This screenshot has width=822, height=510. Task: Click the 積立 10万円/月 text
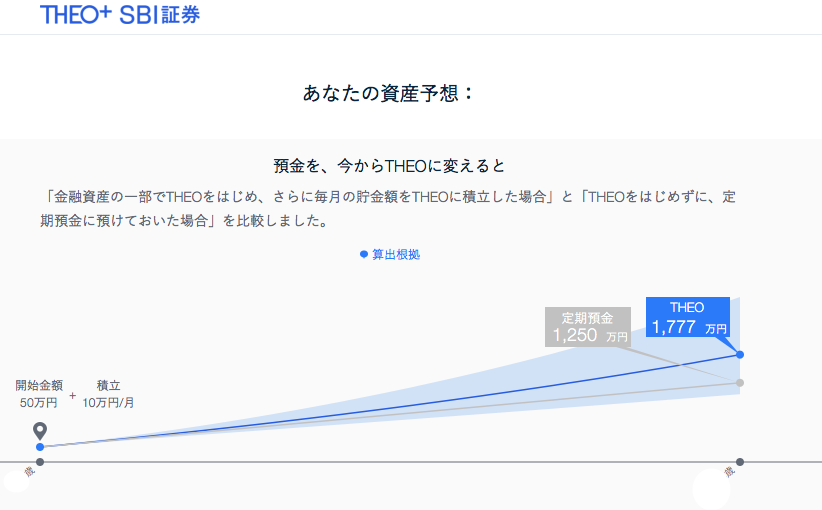108,394
